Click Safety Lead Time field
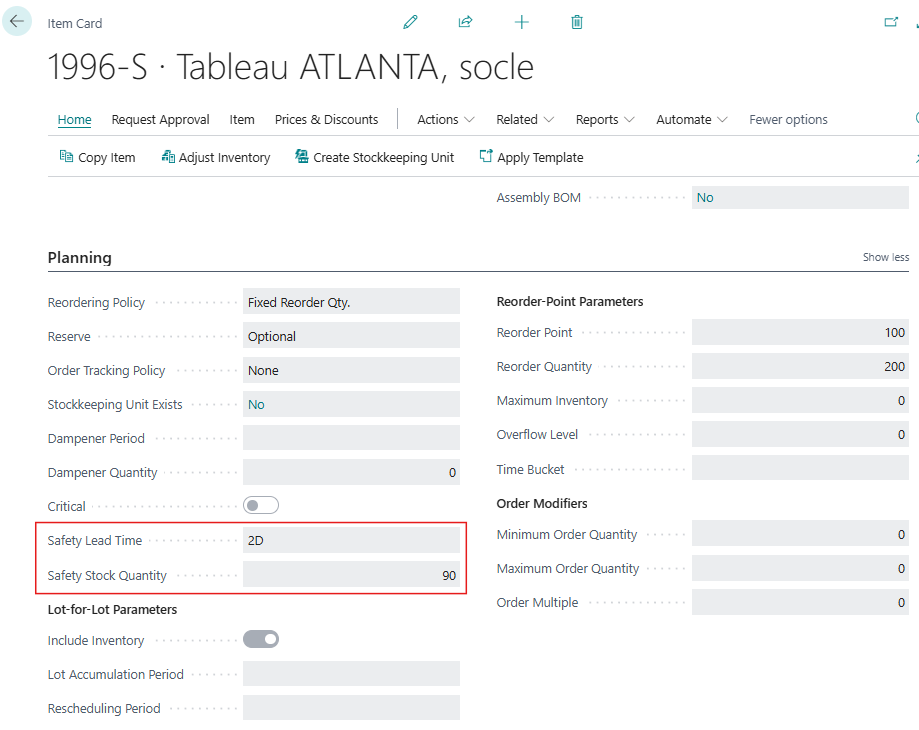 pos(351,540)
